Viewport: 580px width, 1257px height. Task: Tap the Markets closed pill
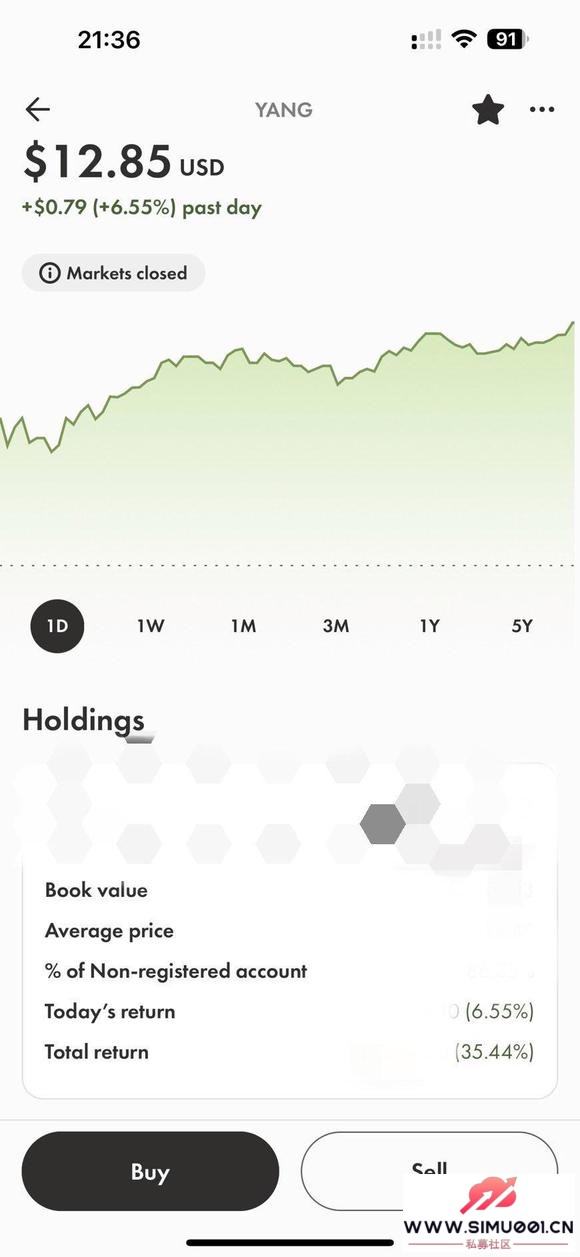[x=113, y=273]
